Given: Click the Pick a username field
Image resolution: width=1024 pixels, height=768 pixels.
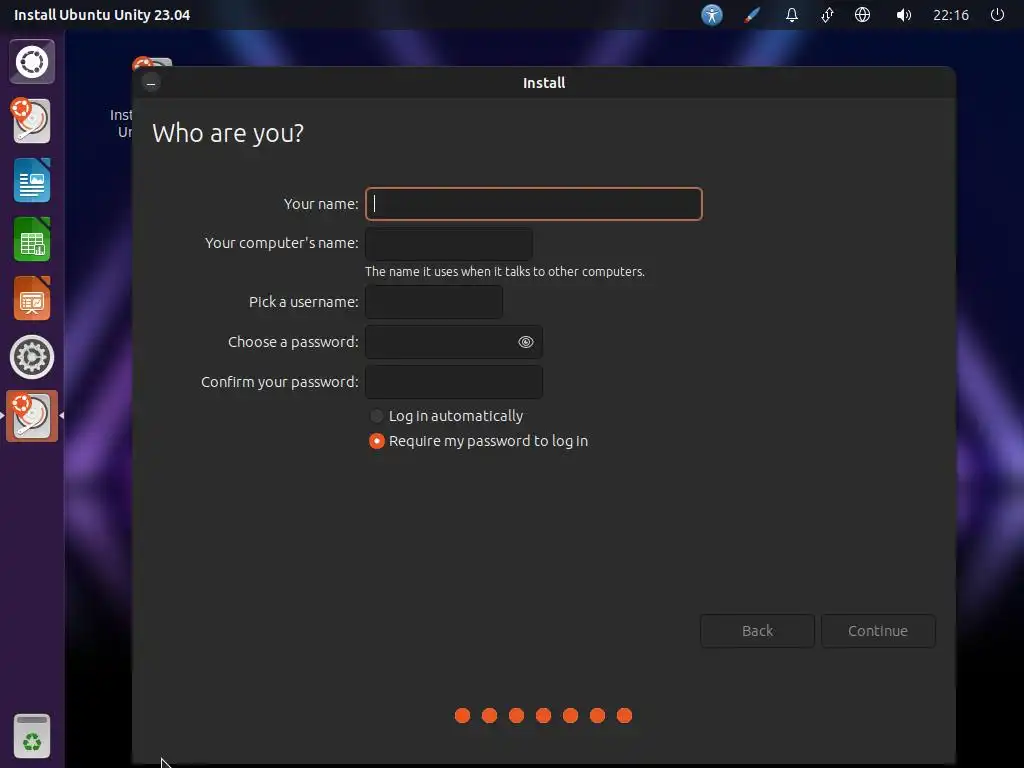Looking at the screenshot, I should (434, 302).
